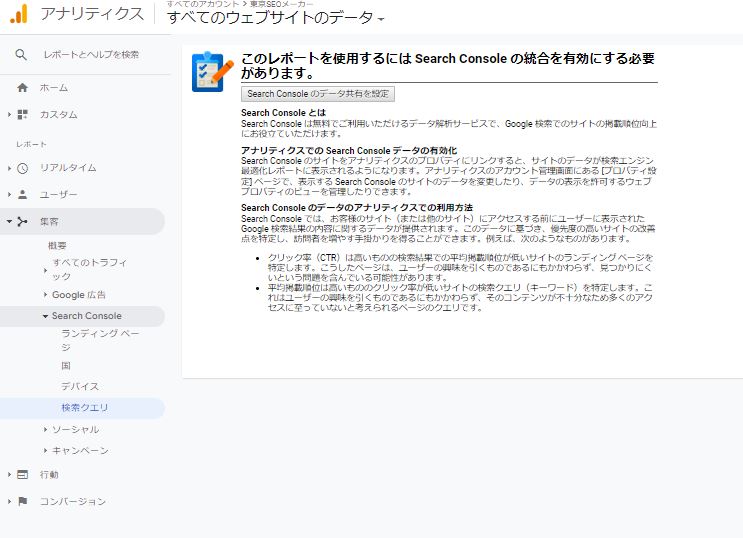Click the ユーザー person icon
Viewport: 743px width, 538px height.
pyautogui.click(x=22, y=194)
